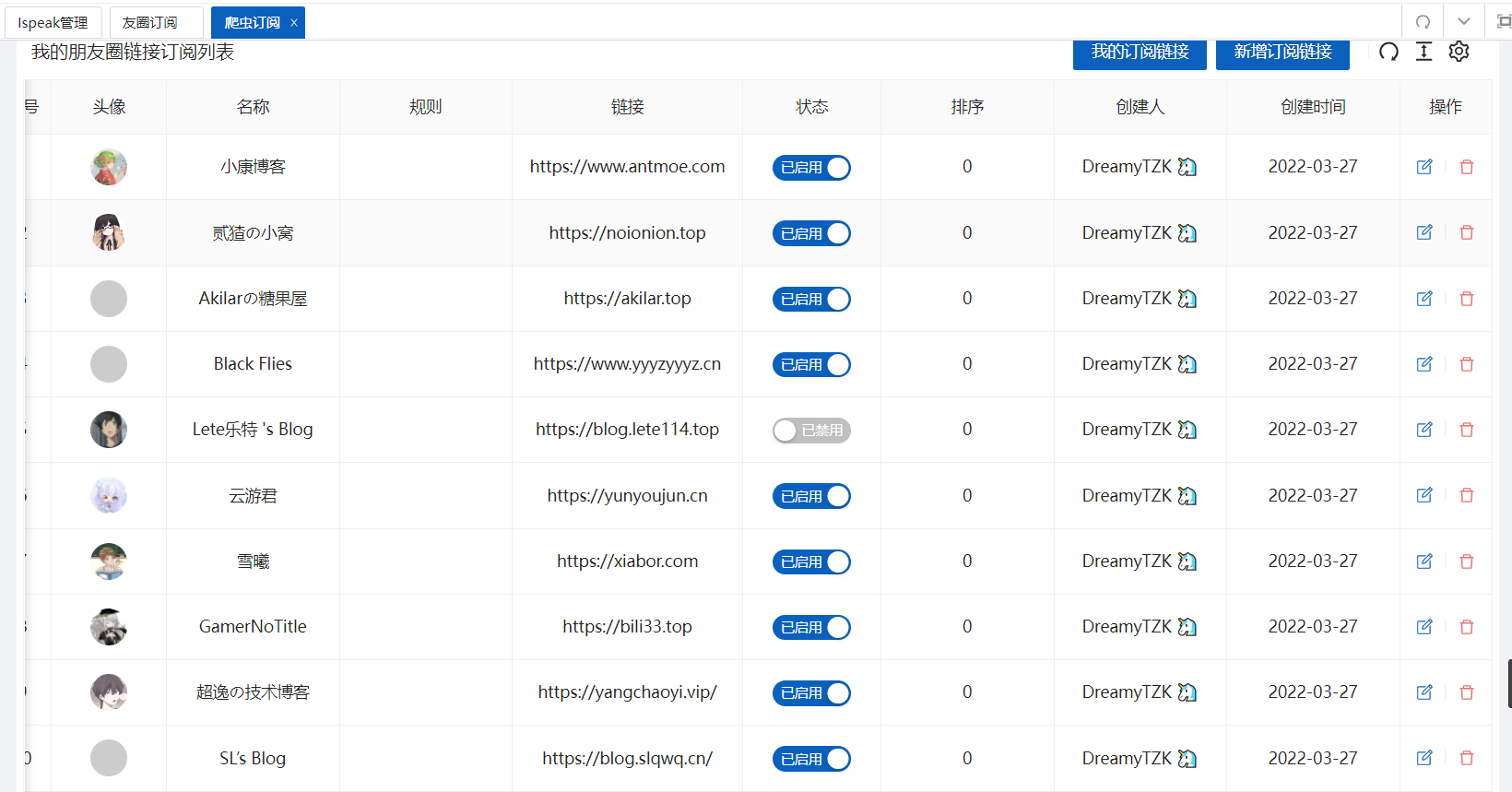Viewport: 1512px width, 792px height.
Task: Delete Akilarの糖果屋 subscription
Action: [1467, 299]
